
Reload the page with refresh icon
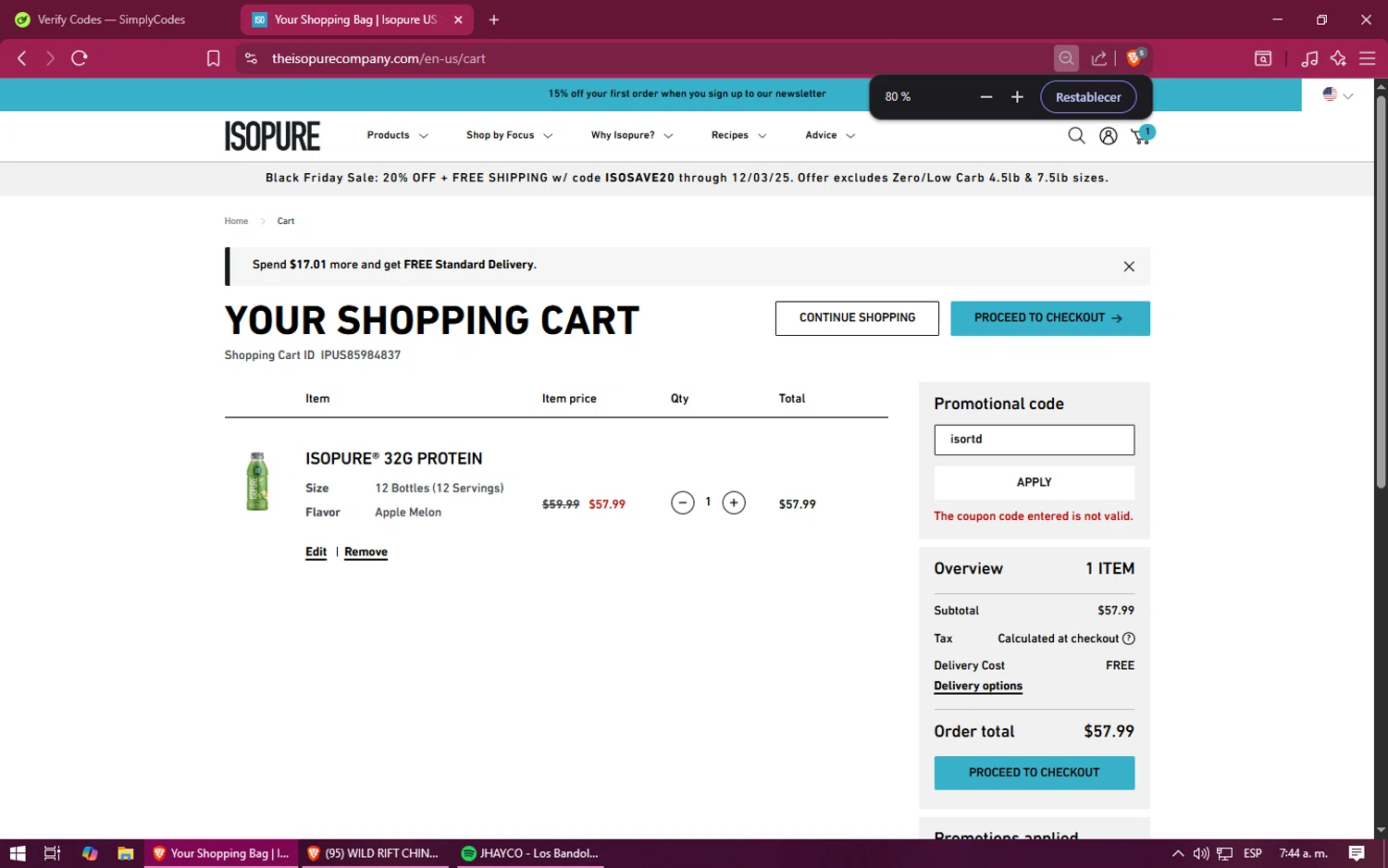[80, 58]
